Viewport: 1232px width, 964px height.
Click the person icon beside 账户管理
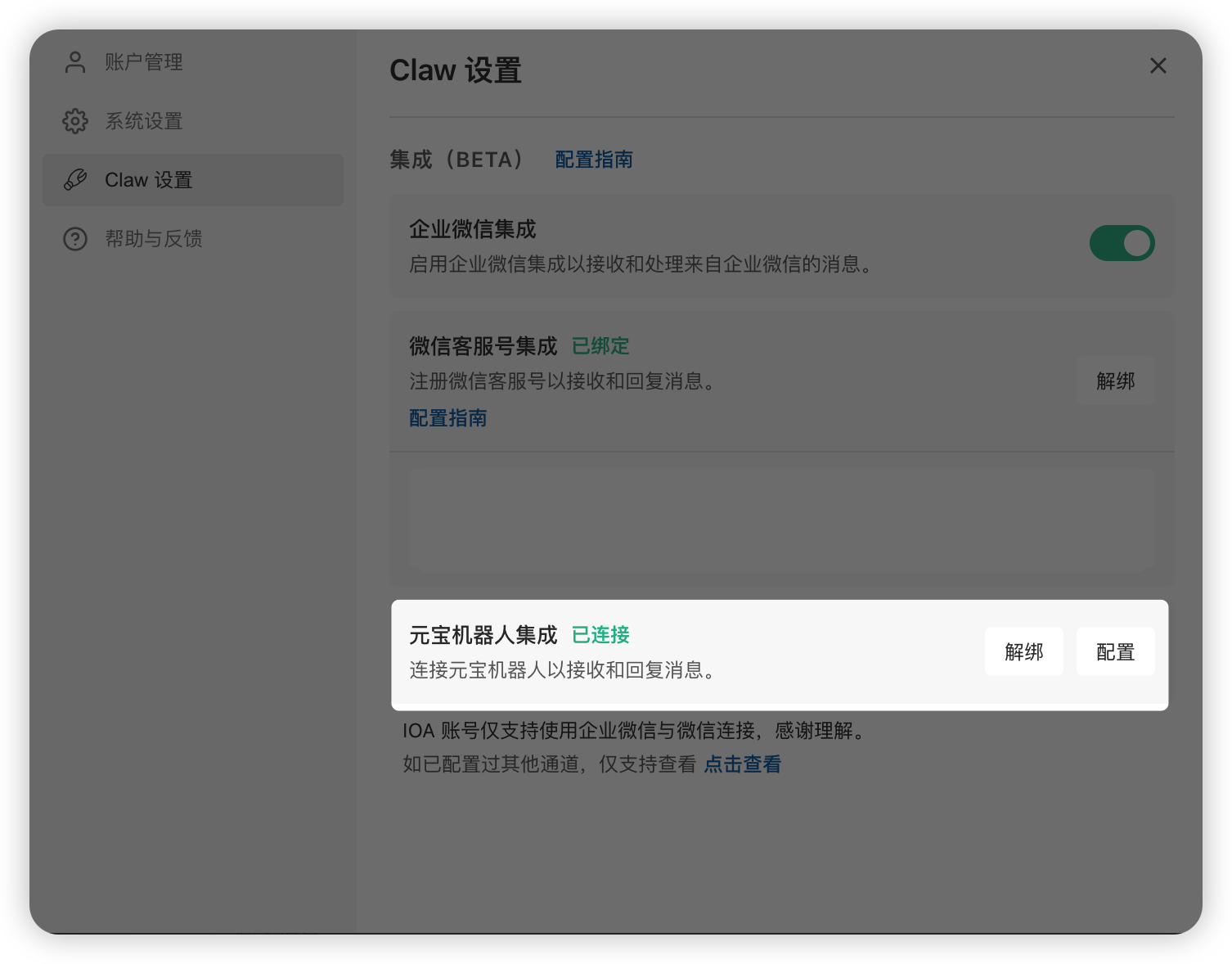(x=75, y=62)
